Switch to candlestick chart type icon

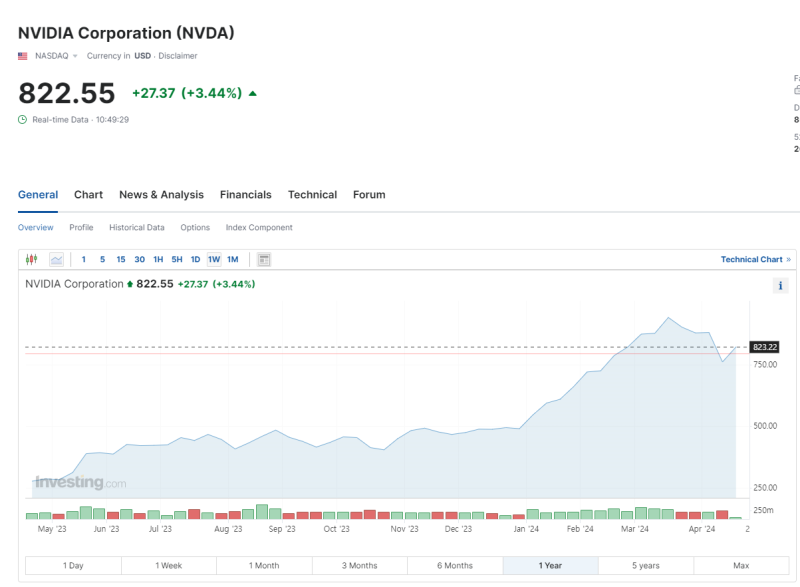[31, 259]
